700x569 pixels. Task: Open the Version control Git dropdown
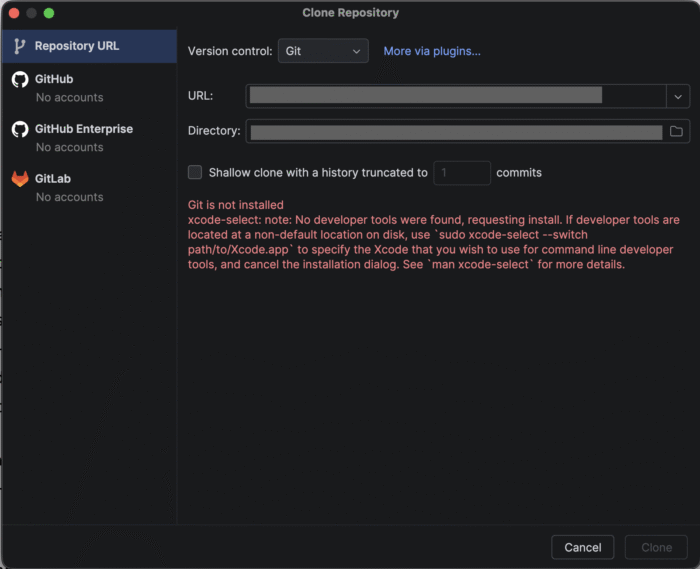(x=323, y=51)
